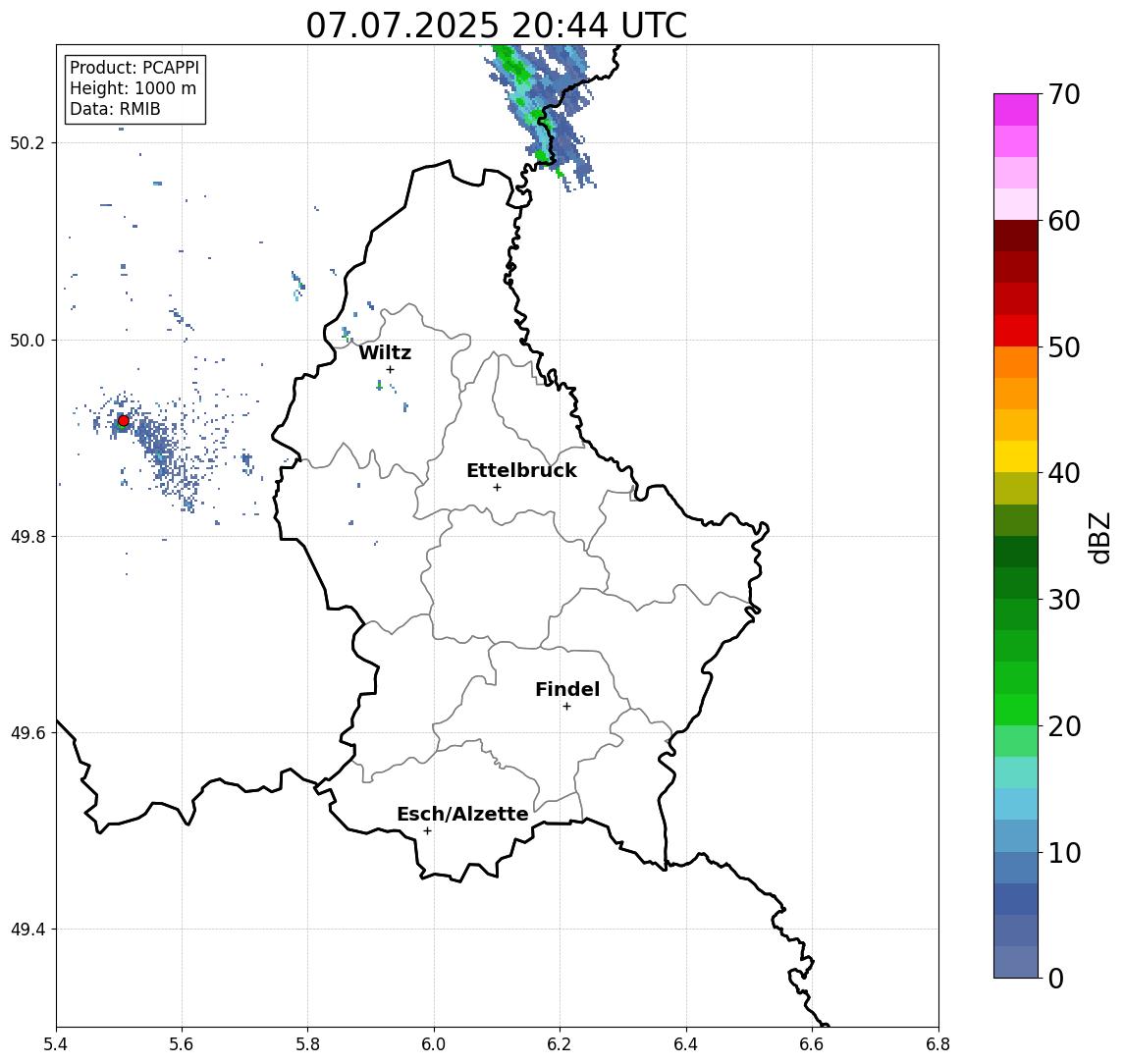Click the Findel city label
The height and width of the screenshot is (1064, 1124).
coord(567,689)
